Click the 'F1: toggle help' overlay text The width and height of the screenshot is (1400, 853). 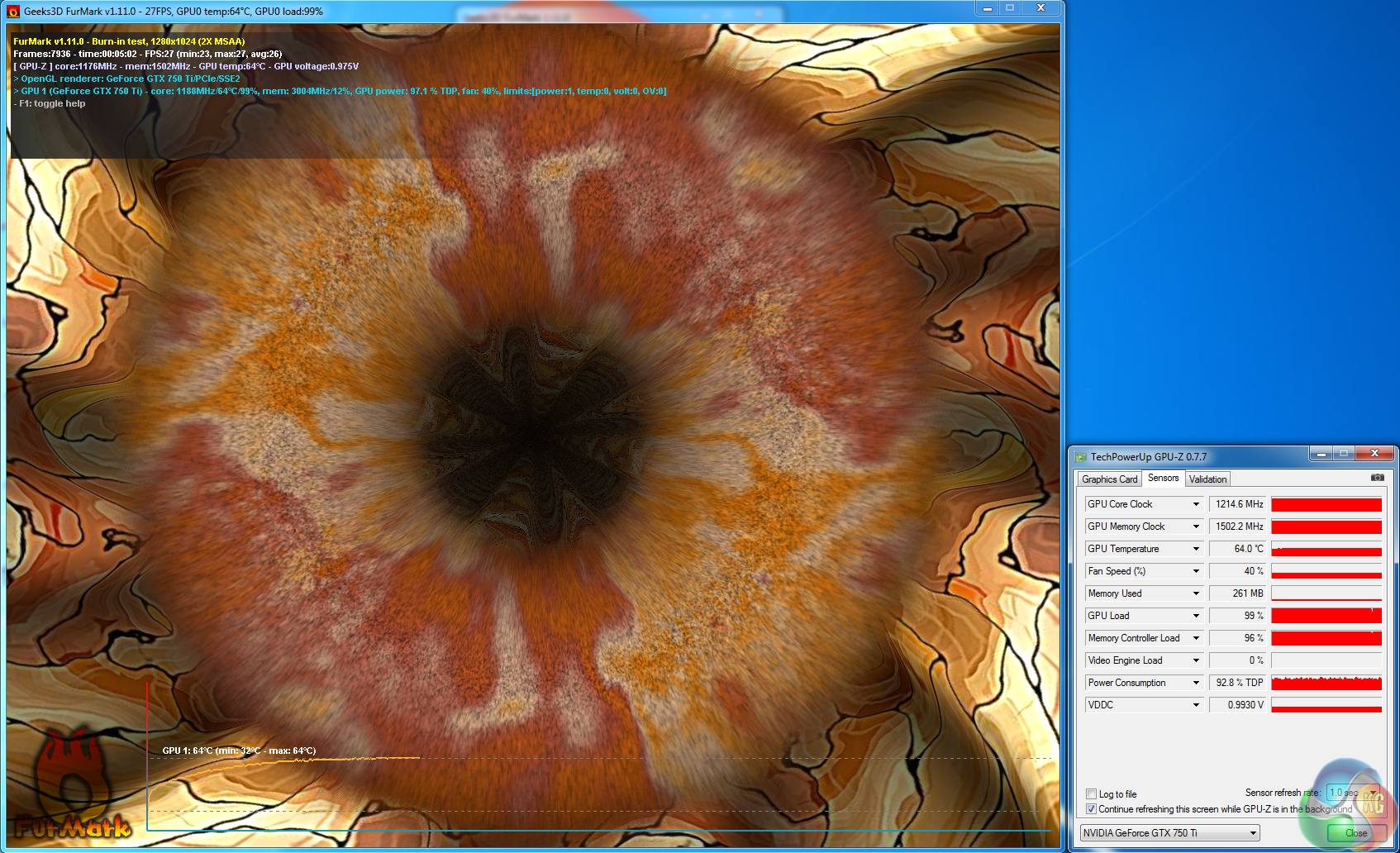50,103
